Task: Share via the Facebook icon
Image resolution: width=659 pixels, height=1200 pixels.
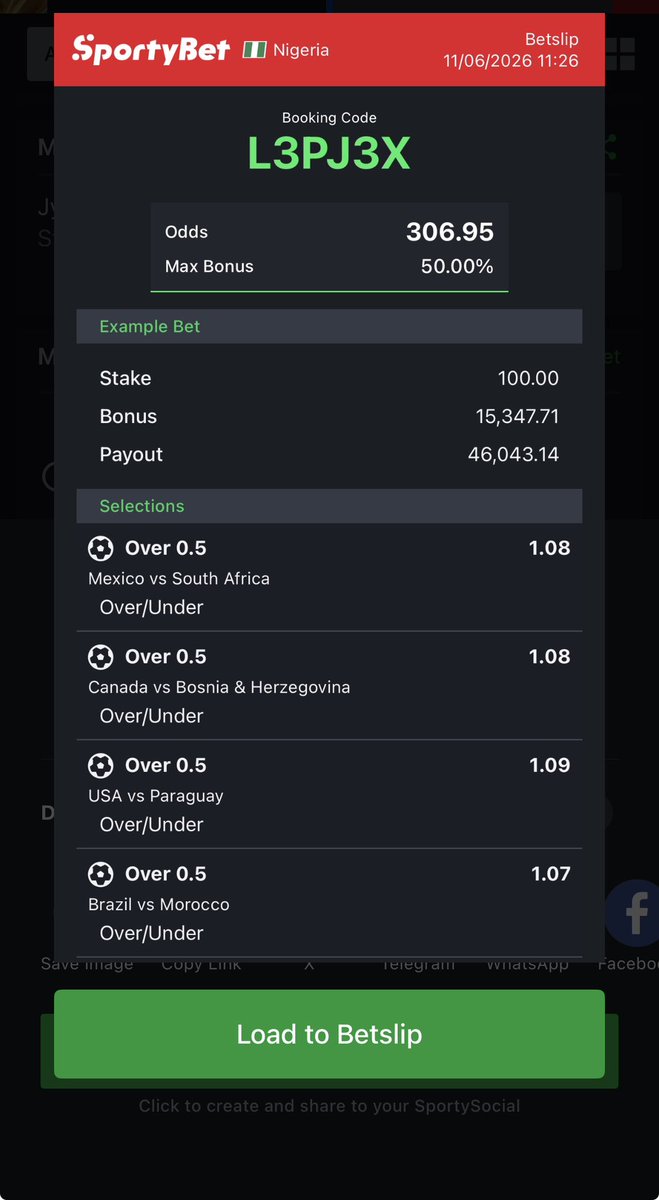Action: pos(634,913)
